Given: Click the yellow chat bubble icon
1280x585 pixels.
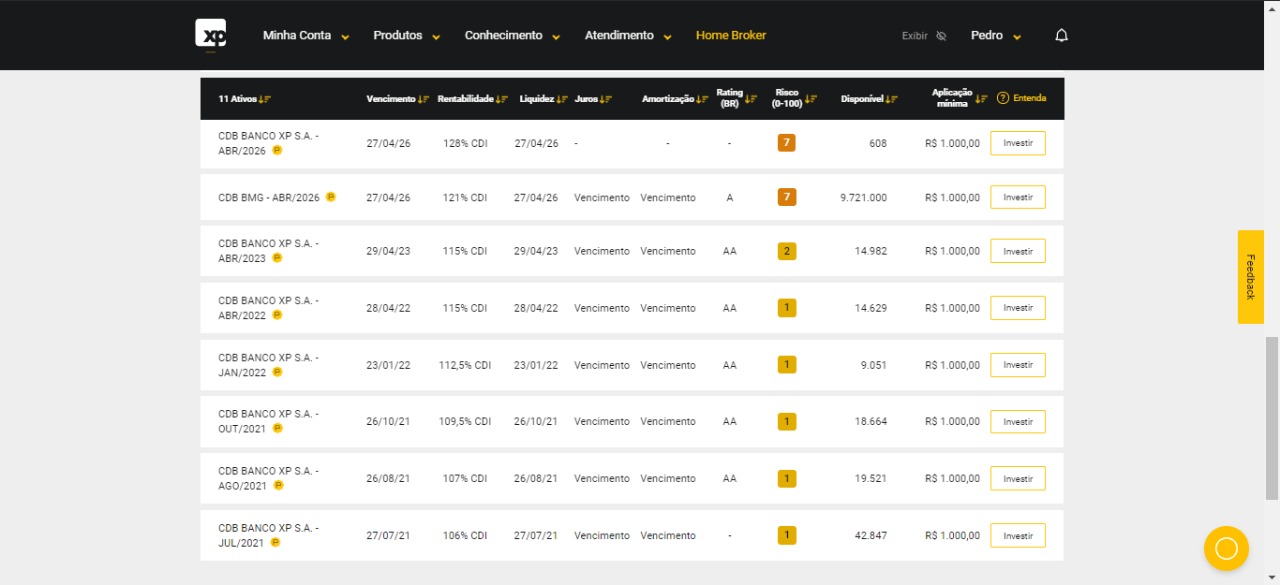Looking at the screenshot, I should [1226, 548].
